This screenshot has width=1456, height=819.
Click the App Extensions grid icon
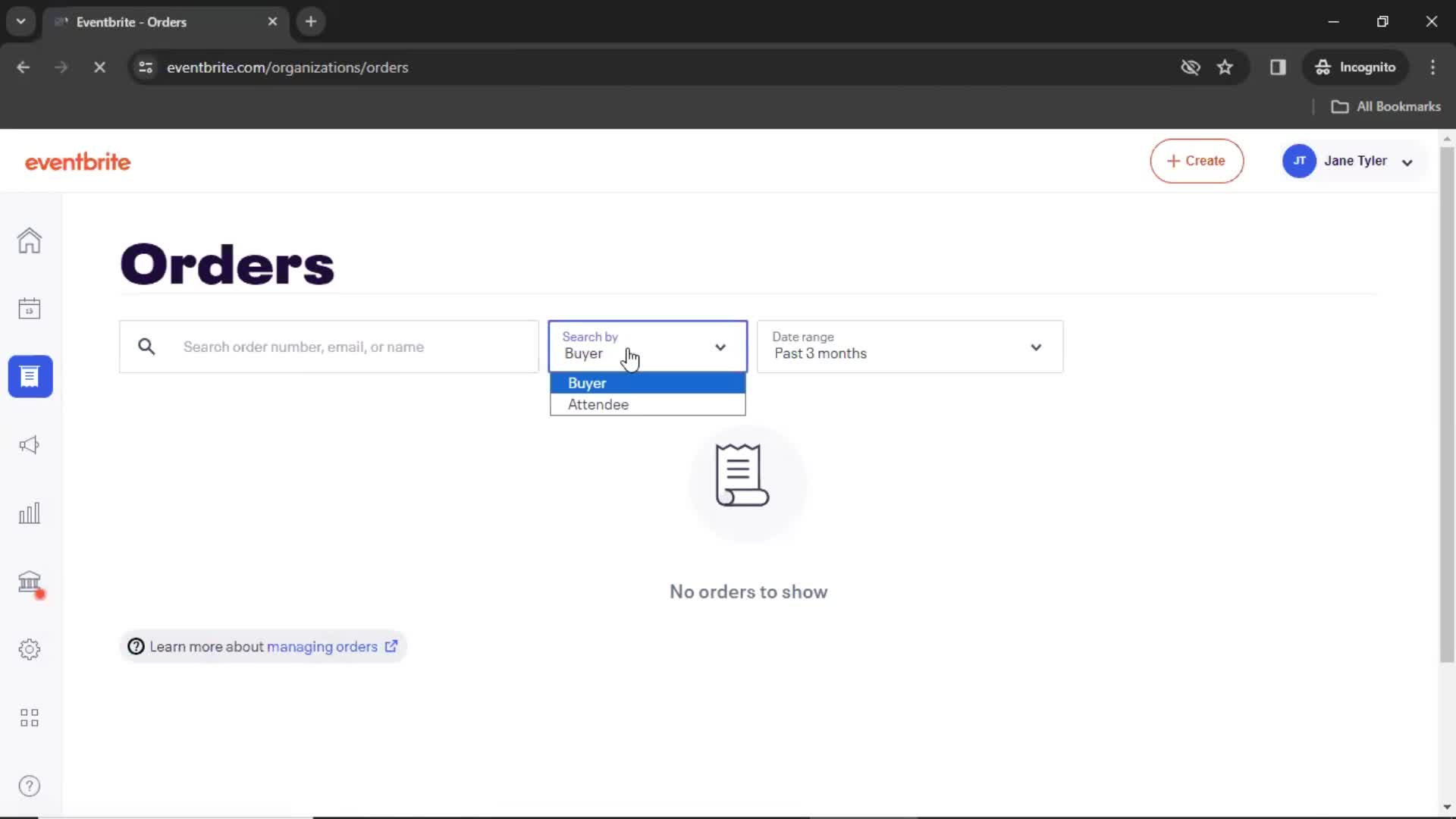click(x=29, y=717)
